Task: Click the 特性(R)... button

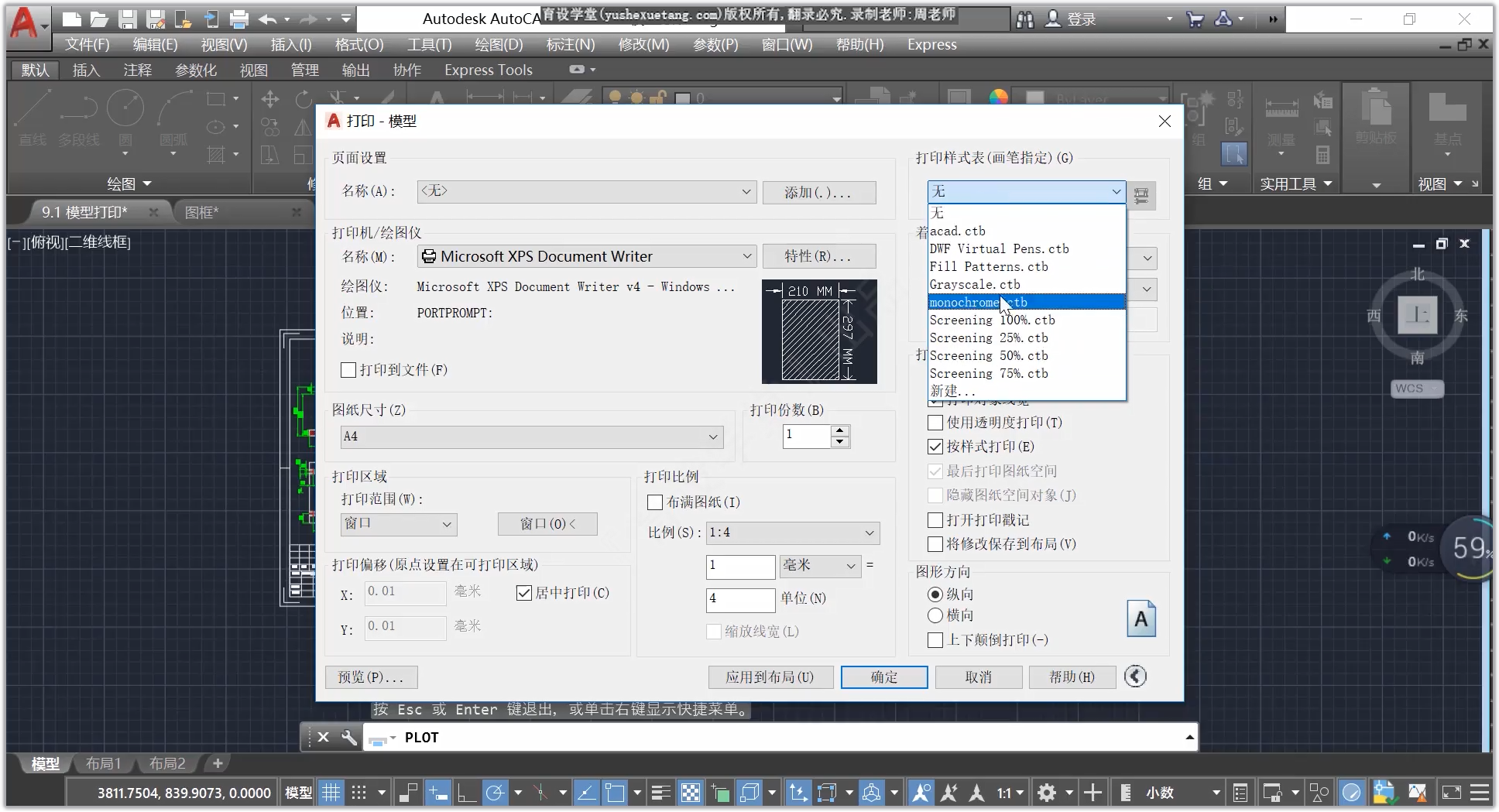Action: [819, 256]
